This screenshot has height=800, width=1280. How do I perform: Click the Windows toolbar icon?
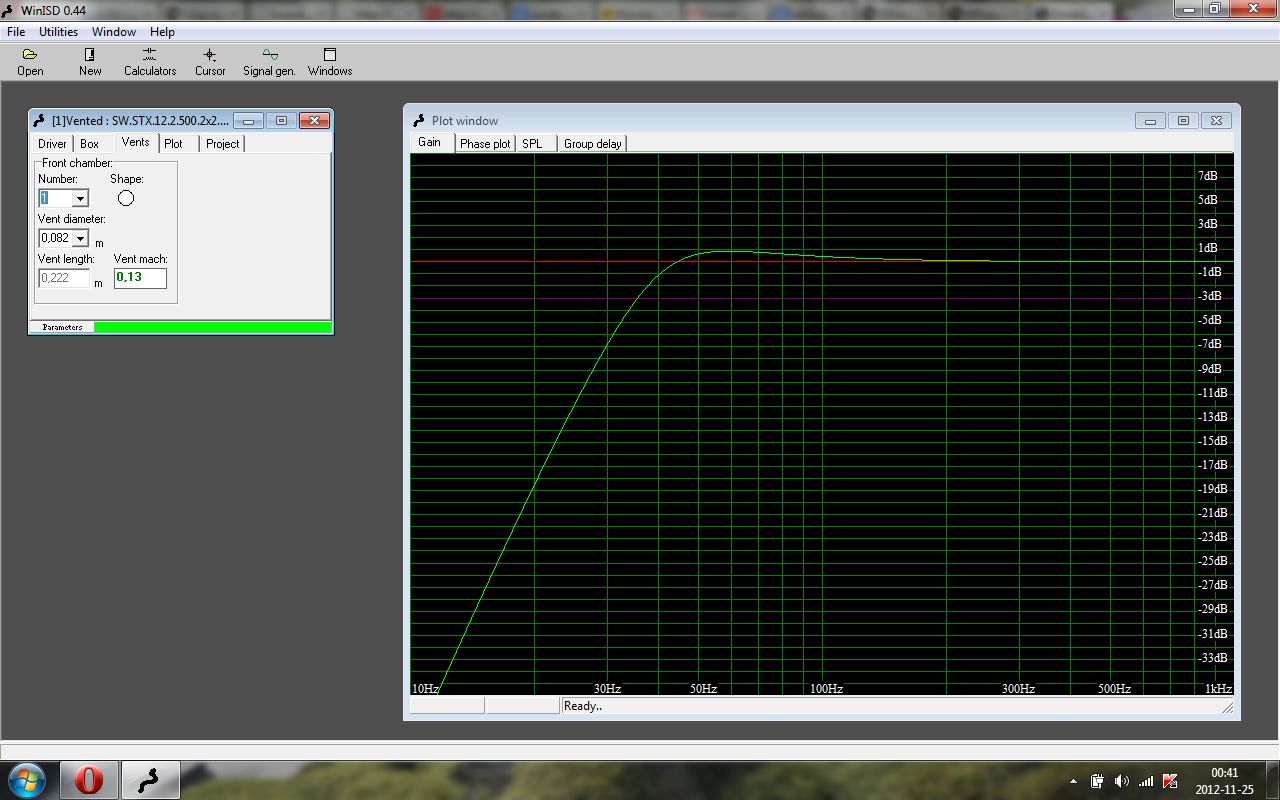click(x=329, y=61)
